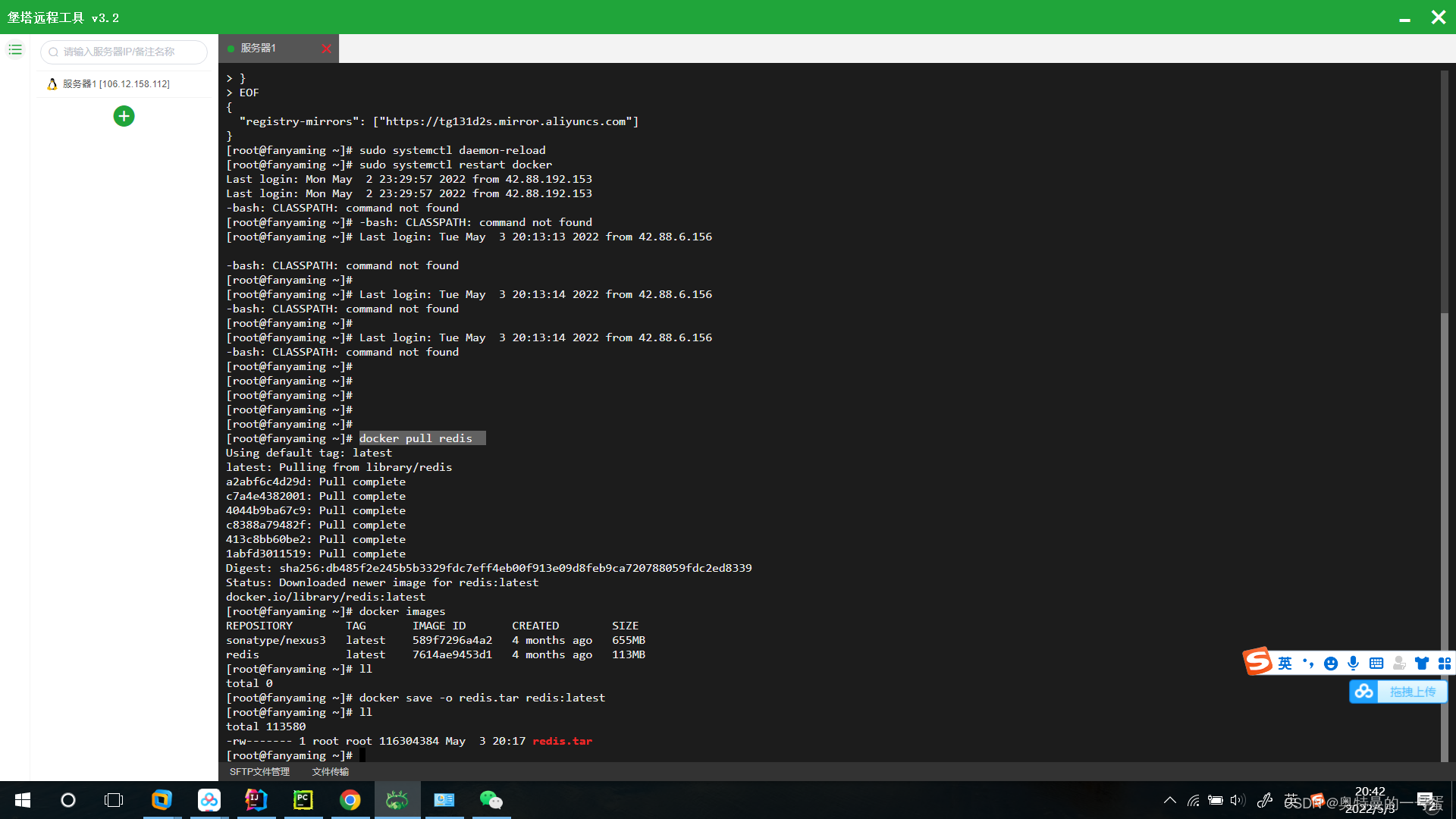Viewport: 1456px width, 819px height.
Task: Open PyCharm from taskbar
Action: point(303,800)
